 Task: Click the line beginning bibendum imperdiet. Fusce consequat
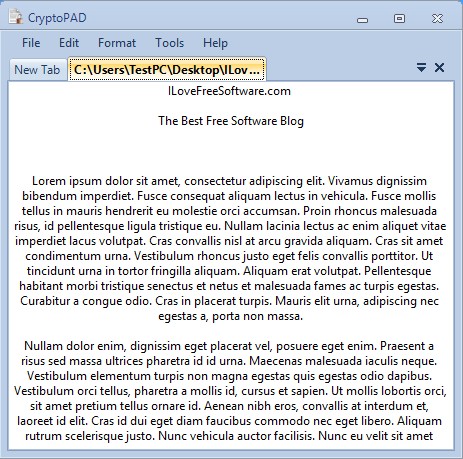(229, 196)
